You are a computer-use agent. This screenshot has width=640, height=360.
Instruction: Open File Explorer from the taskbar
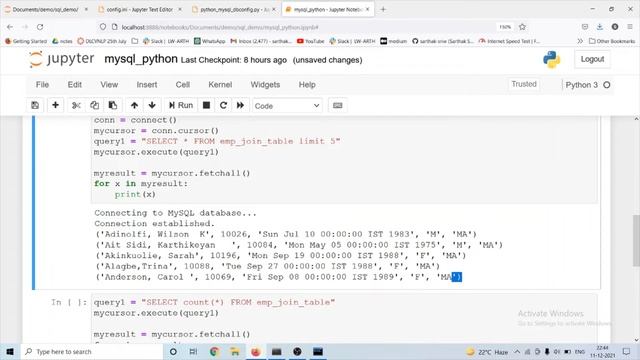tap(235, 351)
